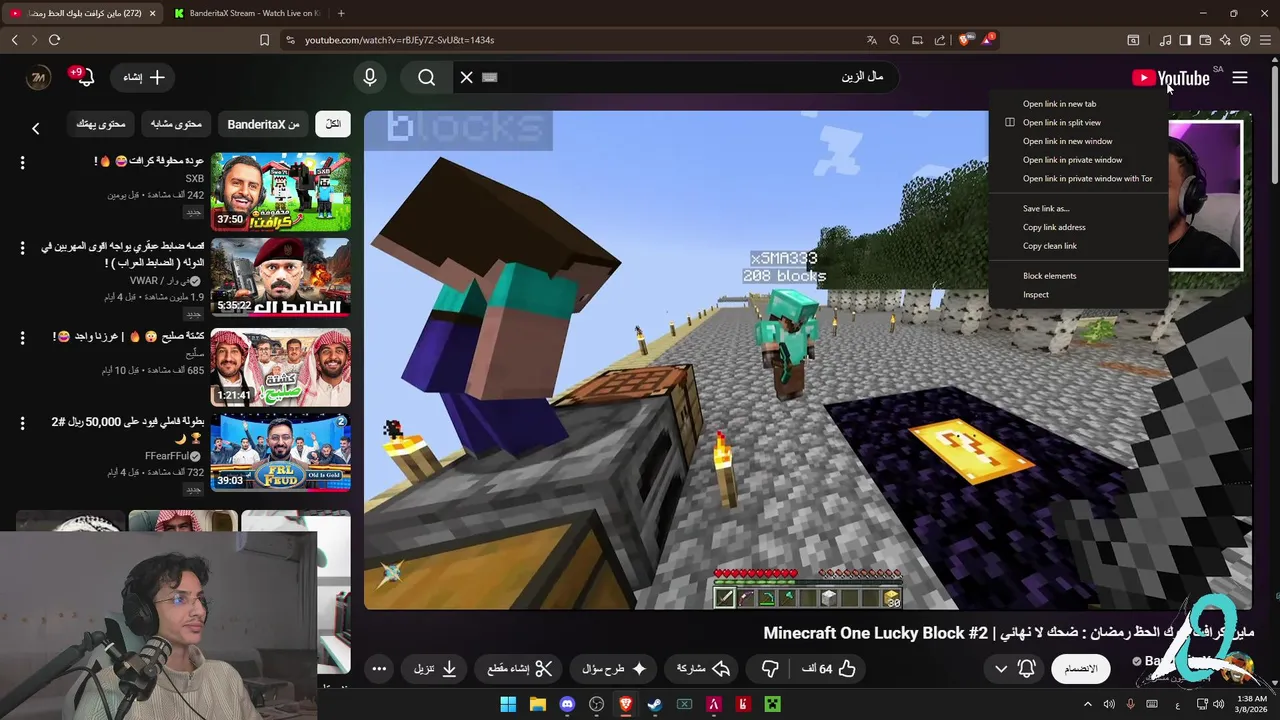1280x720 pixels.
Task: Open Windows Start menu
Action: point(508,704)
